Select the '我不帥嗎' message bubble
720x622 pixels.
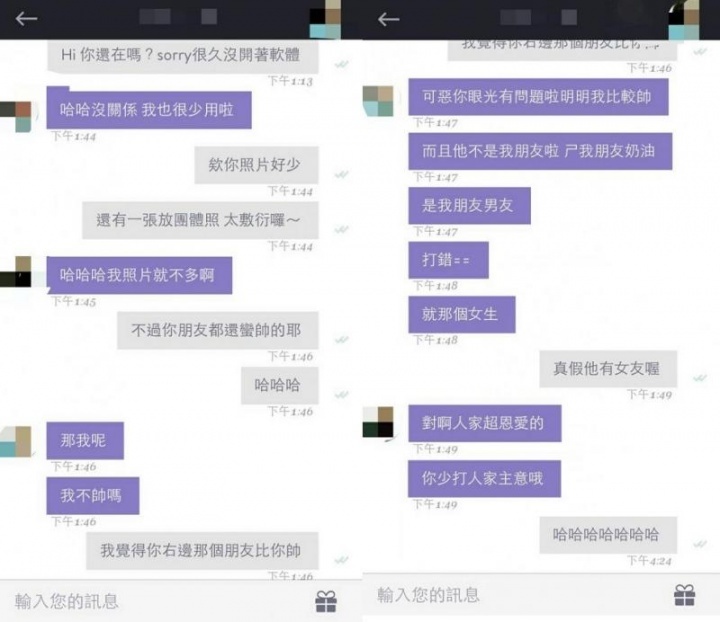coord(93,496)
